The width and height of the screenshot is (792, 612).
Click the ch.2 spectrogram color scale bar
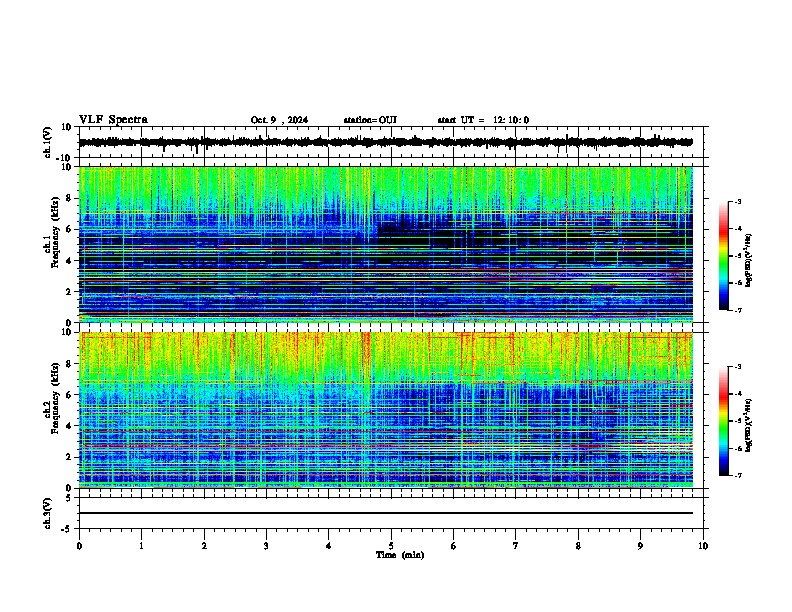[724, 421]
